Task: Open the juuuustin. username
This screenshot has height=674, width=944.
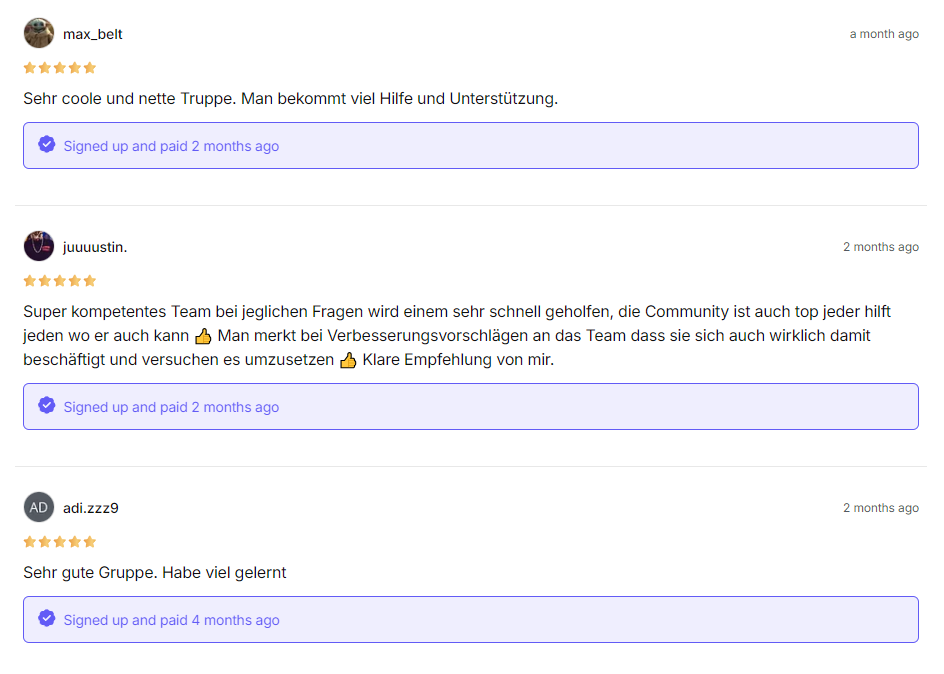Action: [x=95, y=247]
